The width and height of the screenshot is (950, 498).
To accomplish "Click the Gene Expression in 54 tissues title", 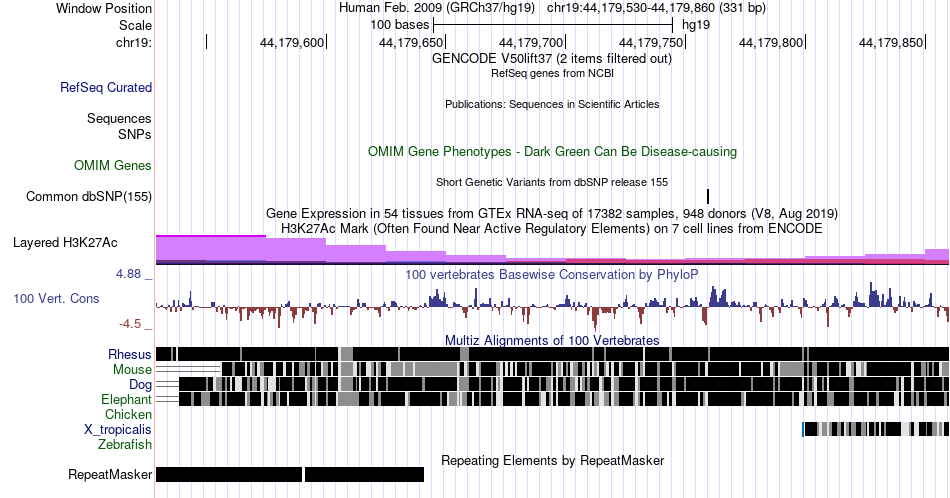I will pyautogui.click(x=552, y=213).
